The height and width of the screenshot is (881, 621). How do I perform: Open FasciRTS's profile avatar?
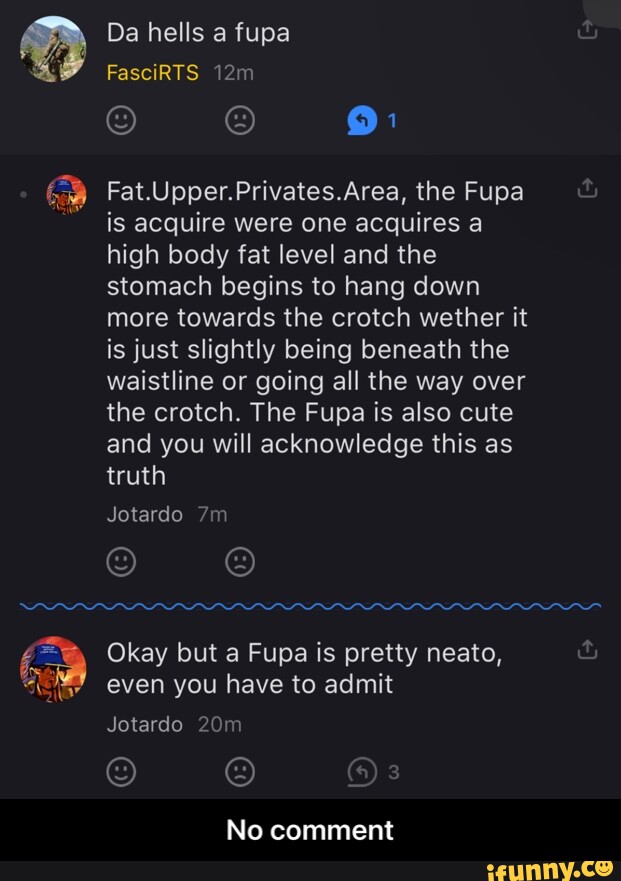tap(52, 48)
